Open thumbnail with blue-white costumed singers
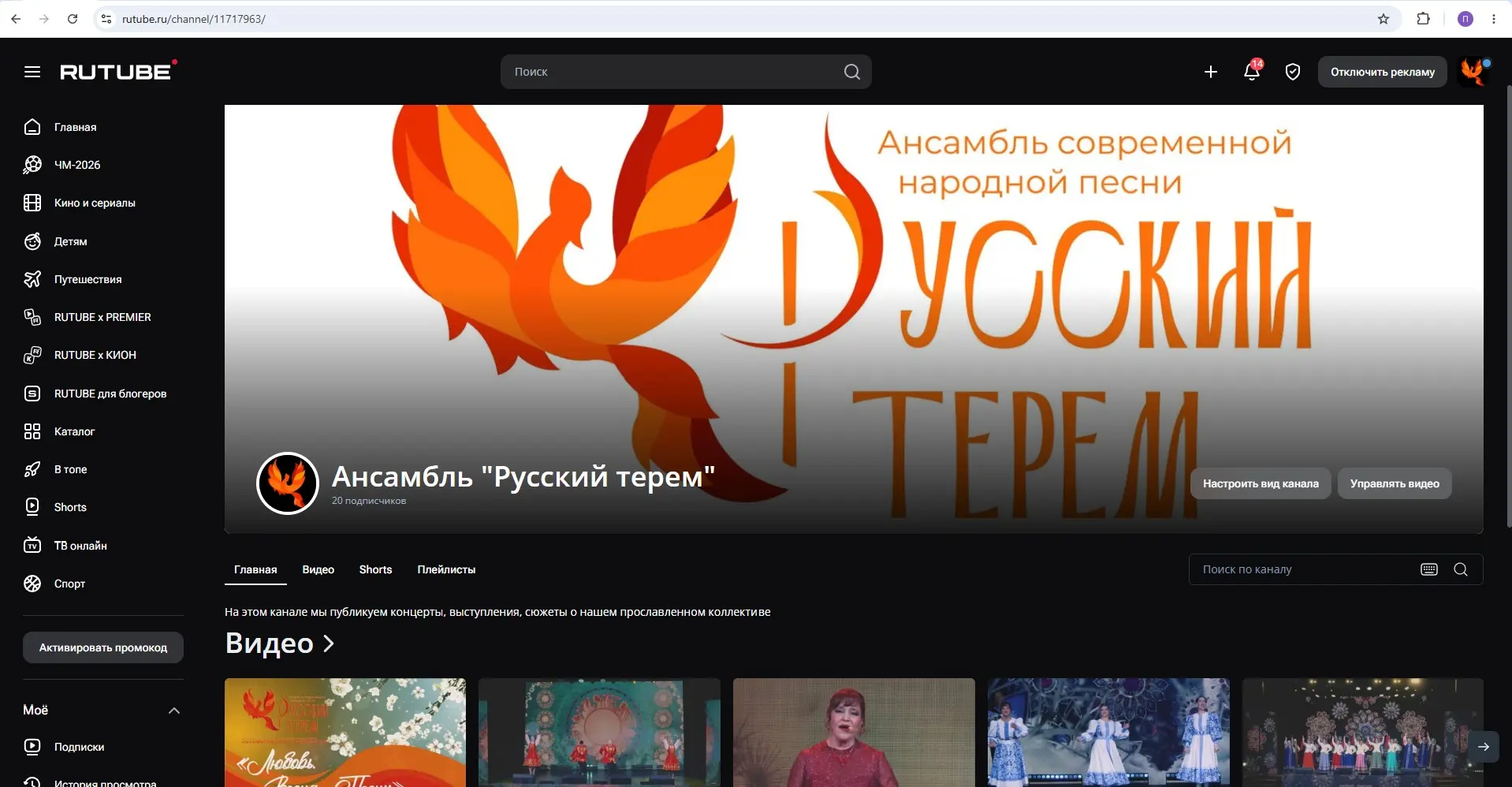This screenshot has height=787, width=1512. (1108, 733)
